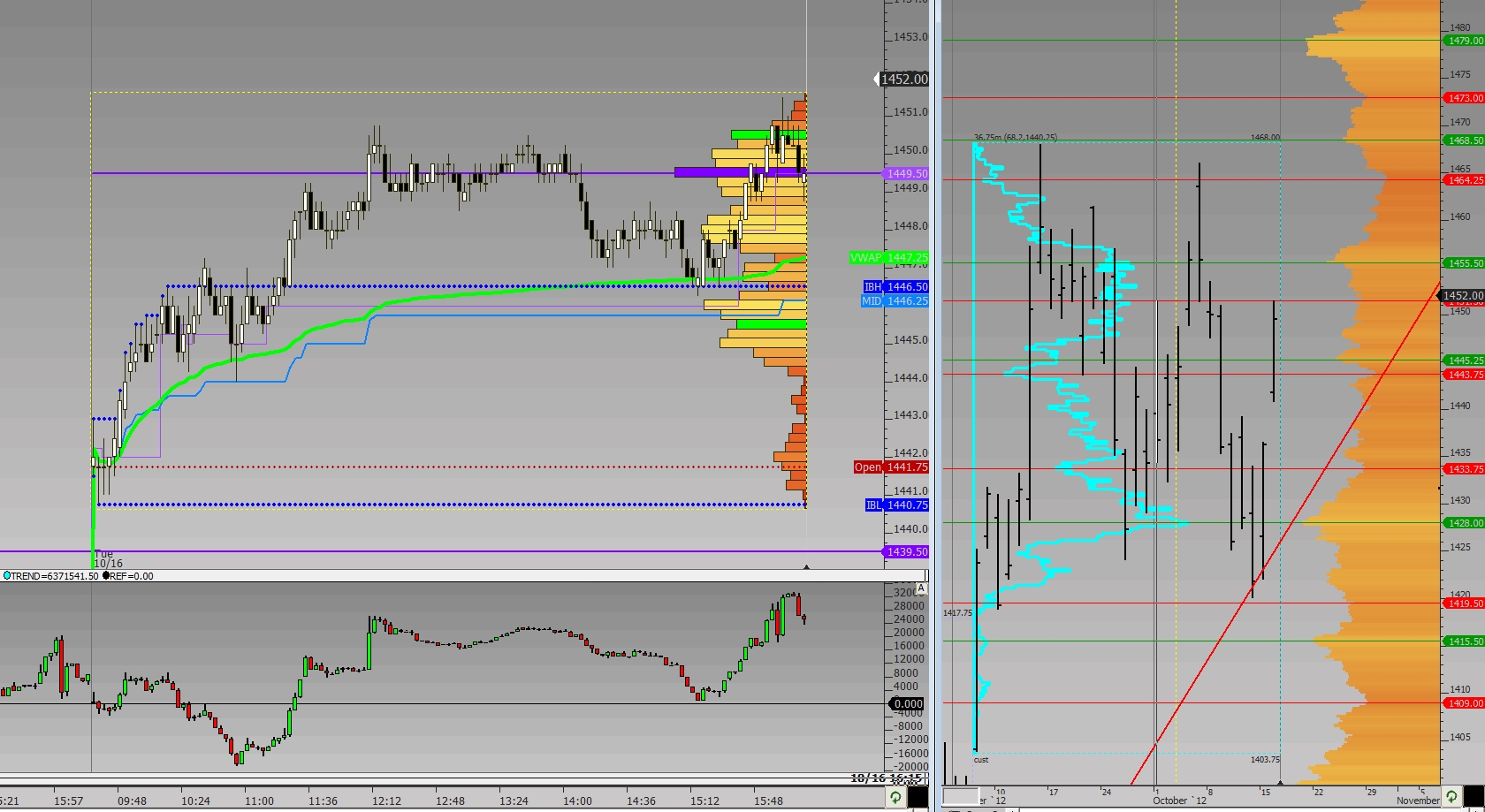Click the current price tag 1452.00 on the intraday chart
Screen dimensions: 1485x812
[902, 79]
